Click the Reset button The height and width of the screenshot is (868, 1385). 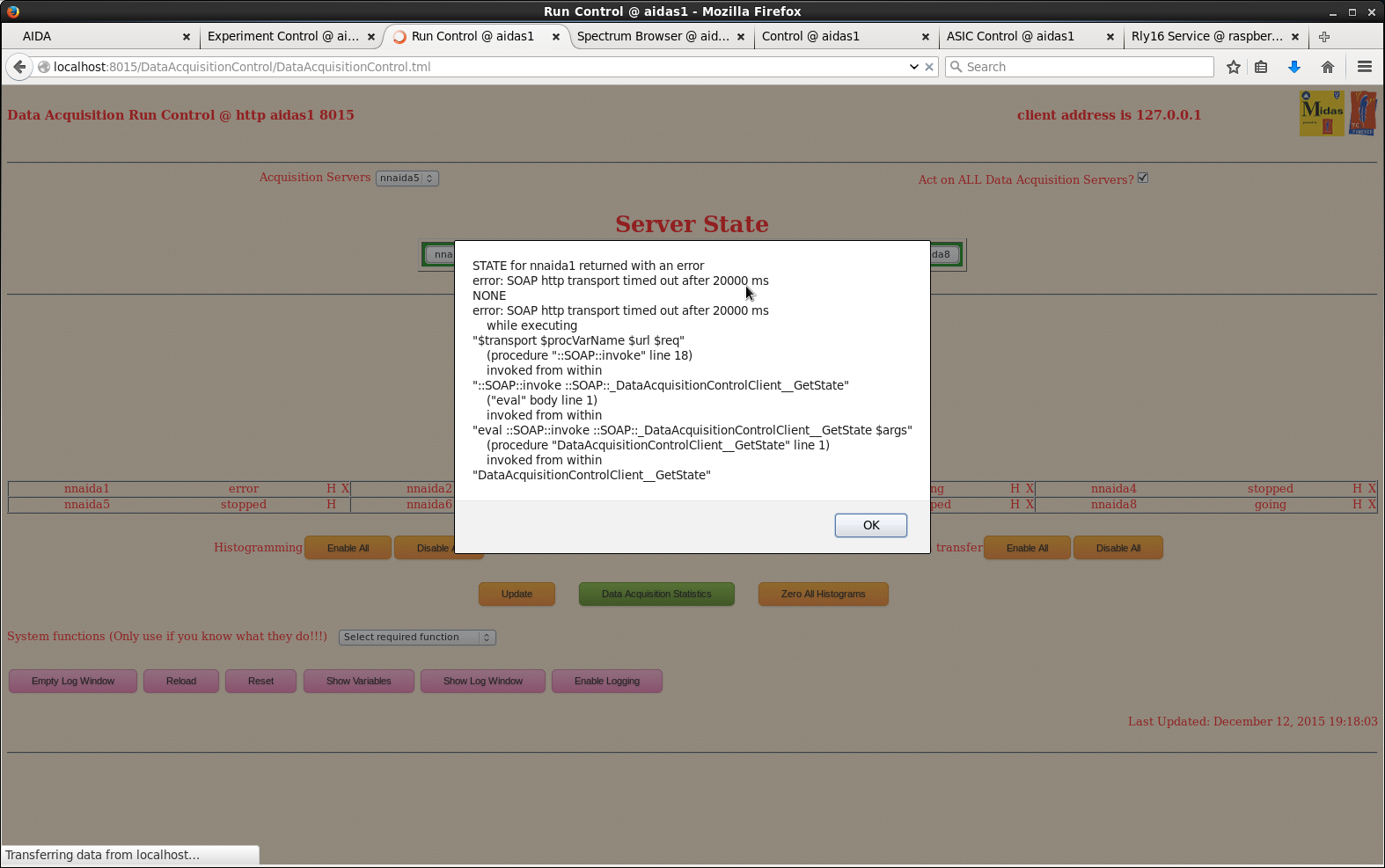(260, 682)
